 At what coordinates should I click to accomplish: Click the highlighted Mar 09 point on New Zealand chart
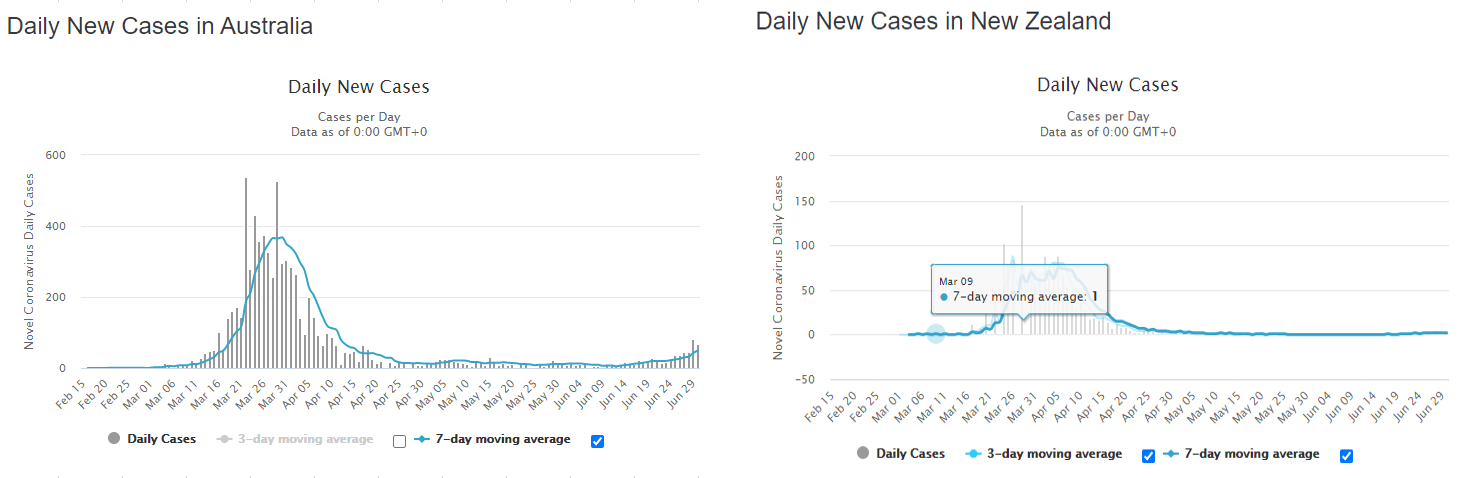935,334
